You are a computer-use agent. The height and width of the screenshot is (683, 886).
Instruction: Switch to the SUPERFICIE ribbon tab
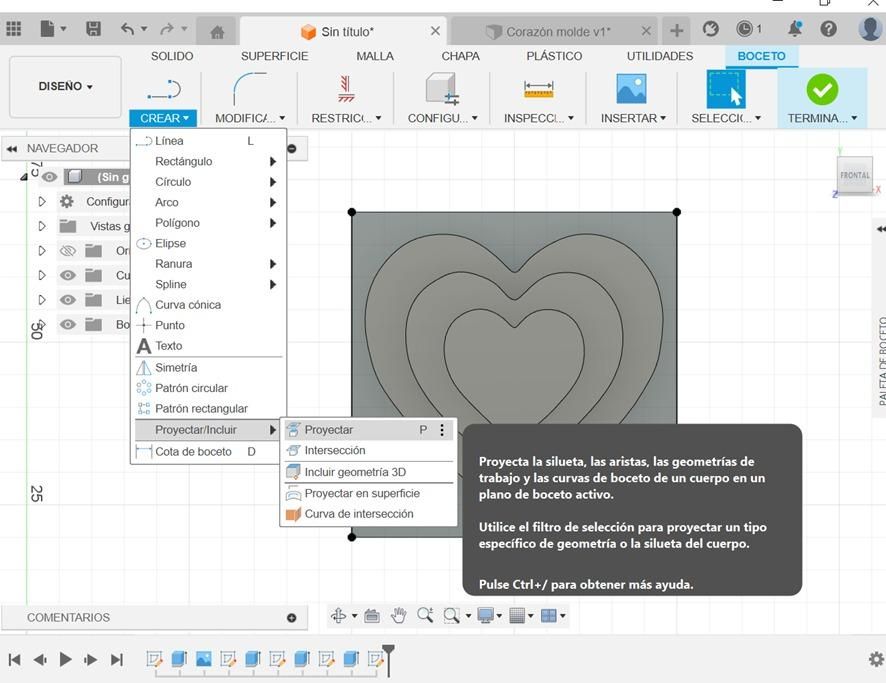(x=275, y=56)
